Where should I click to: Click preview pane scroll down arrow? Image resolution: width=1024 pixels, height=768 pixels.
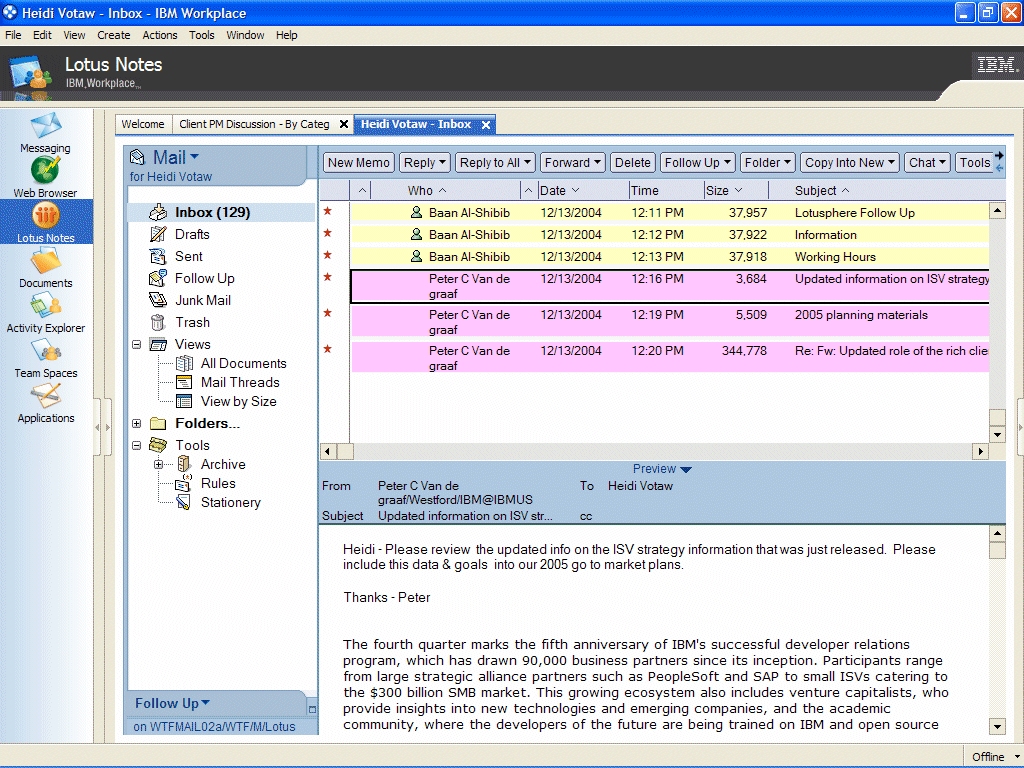click(x=997, y=726)
